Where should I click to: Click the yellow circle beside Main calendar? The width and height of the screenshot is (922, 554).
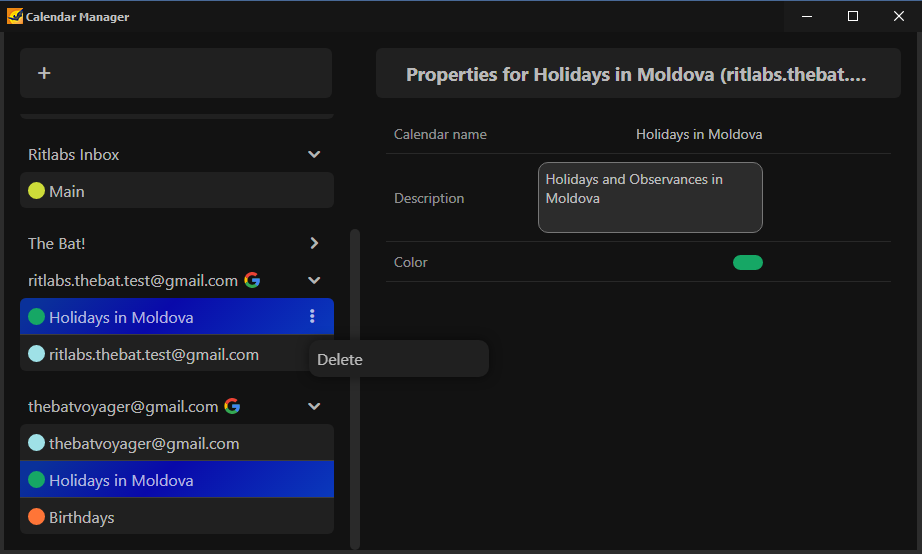click(36, 191)
